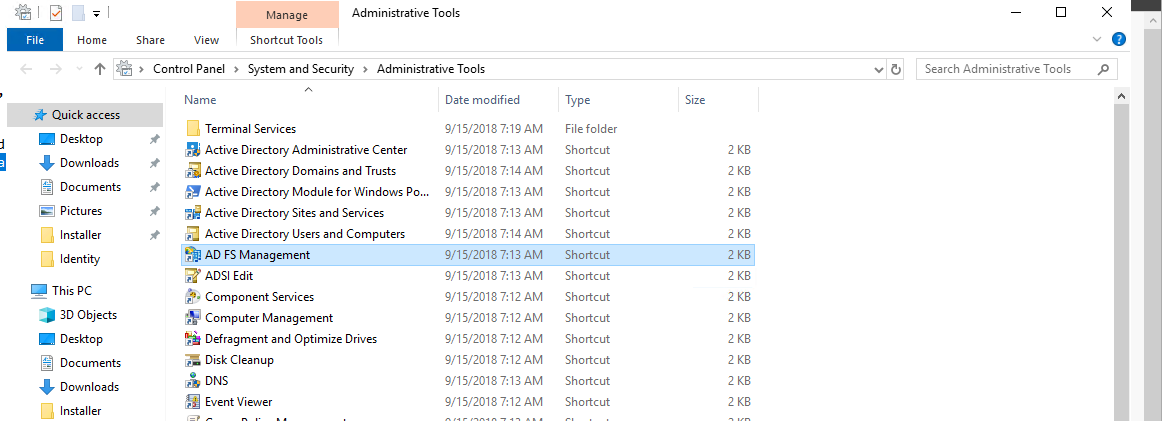Select the DNS shortcut icon
This screenshot has height=421, width=1165.
tap(193, 381)
